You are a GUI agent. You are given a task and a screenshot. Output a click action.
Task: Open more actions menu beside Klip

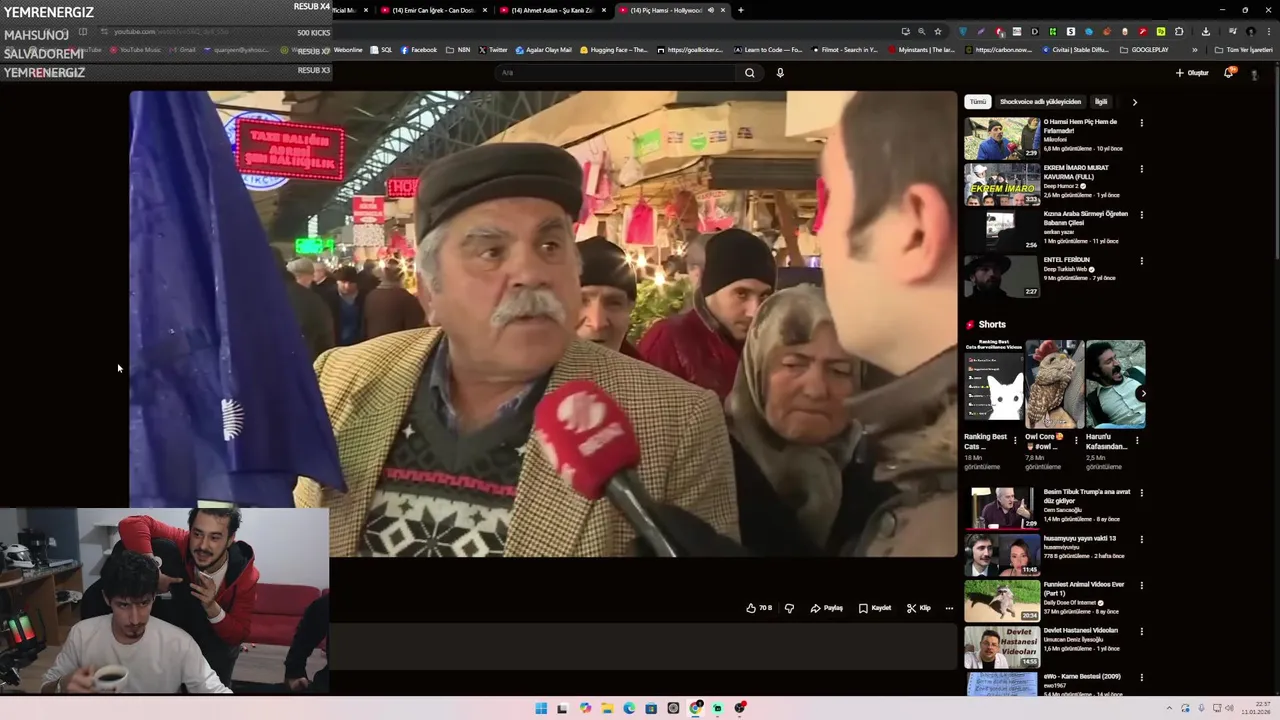pyautogui.click(x=949, y=608)
